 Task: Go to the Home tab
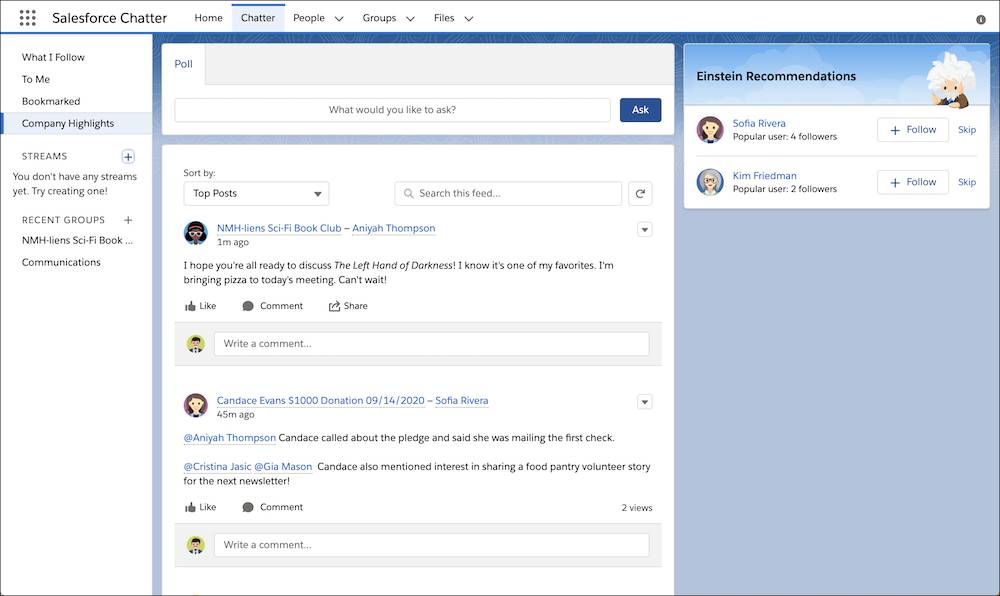click(x=209, y=18)
